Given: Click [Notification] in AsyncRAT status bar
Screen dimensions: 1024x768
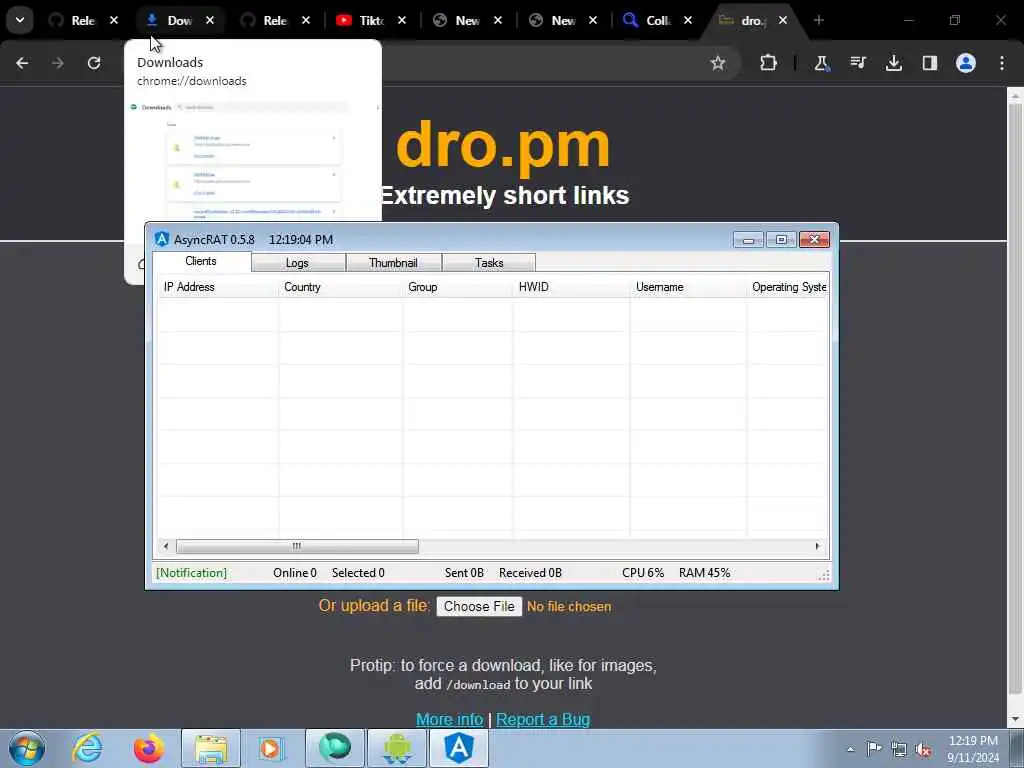Looking at the screenshot, I should 191,573.
